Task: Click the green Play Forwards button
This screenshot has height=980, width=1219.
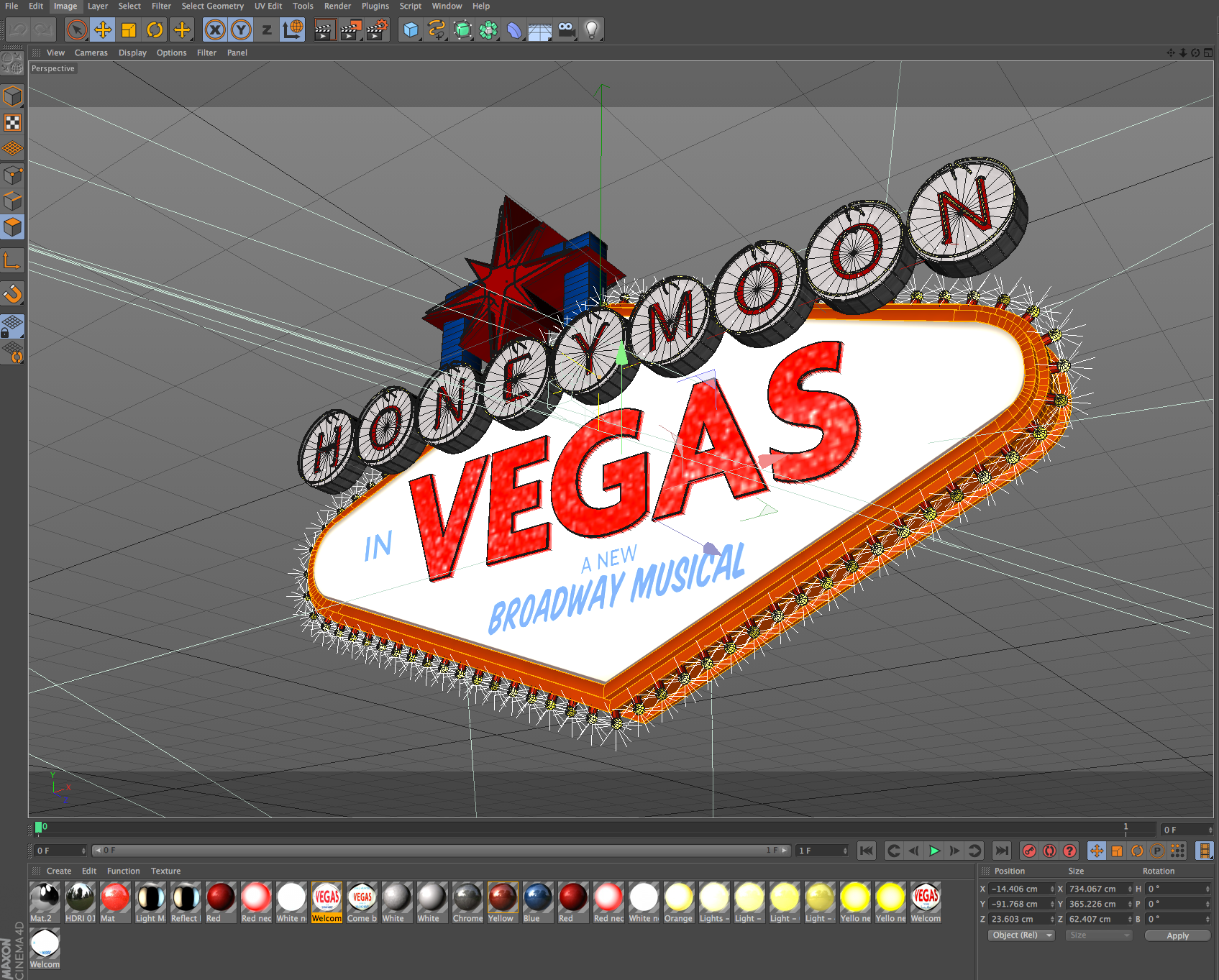Action: click(934, 851)
